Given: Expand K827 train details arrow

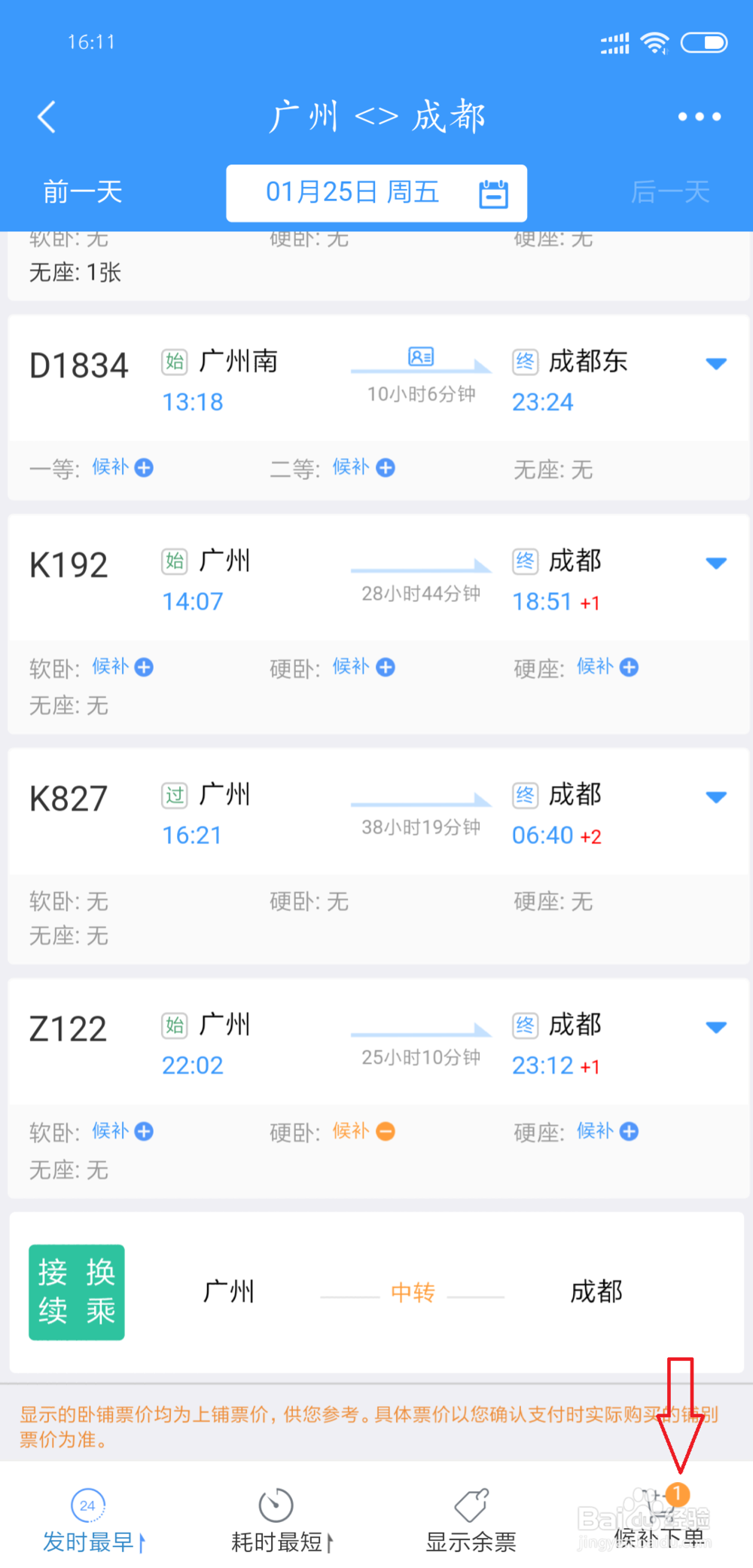Looking at the screenshot, I should click(x=716, y=797).
